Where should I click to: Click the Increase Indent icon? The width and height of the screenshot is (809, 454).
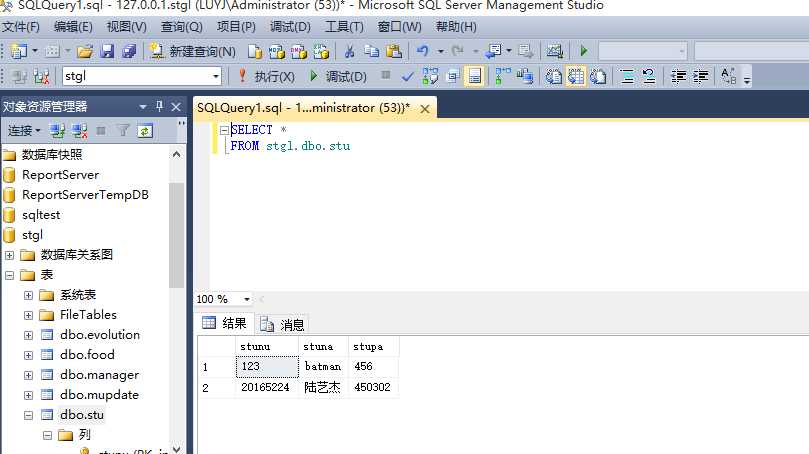point(700,76)
